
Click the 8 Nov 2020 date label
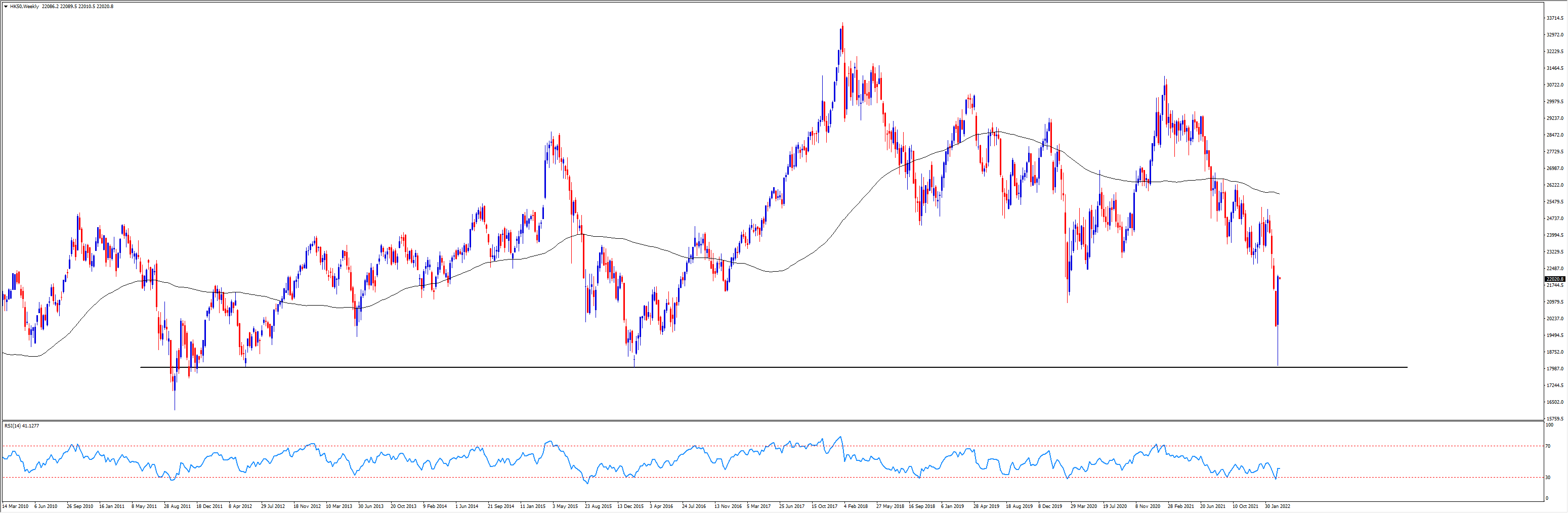point(1149,506)
